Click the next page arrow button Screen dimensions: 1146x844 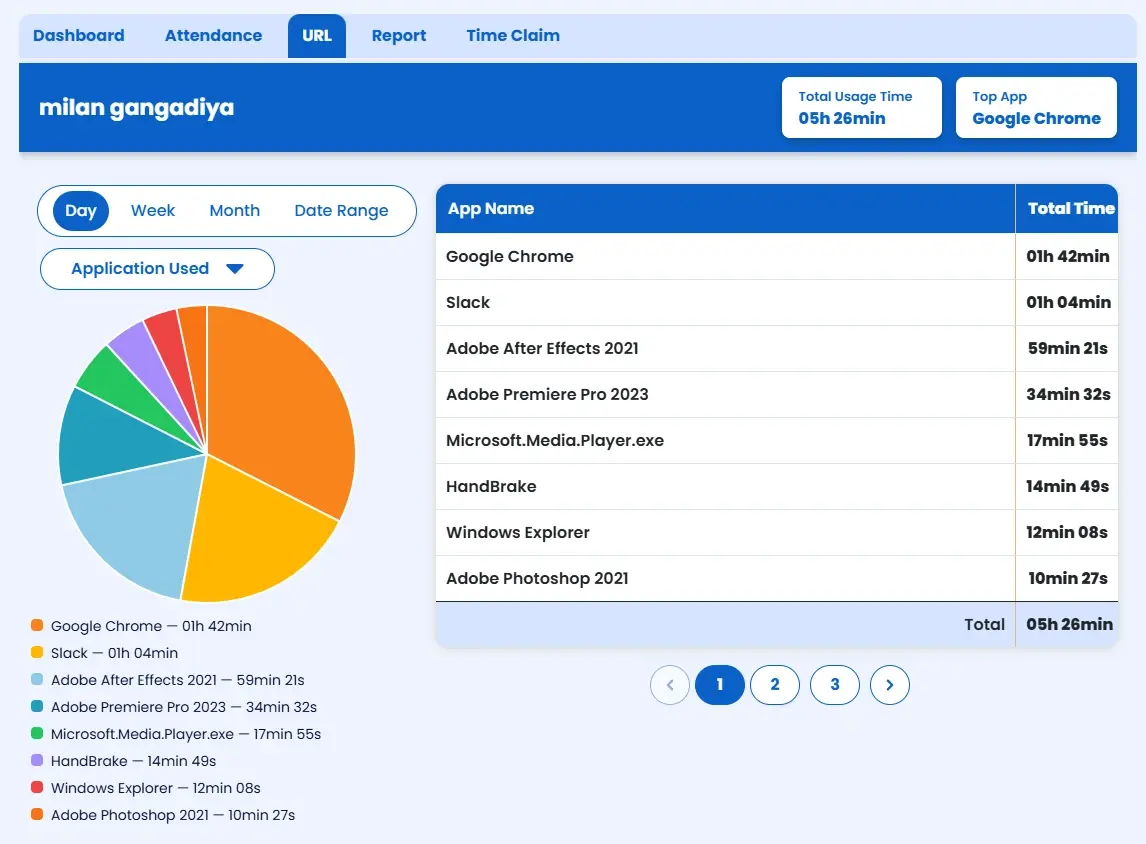pos(889,685)
